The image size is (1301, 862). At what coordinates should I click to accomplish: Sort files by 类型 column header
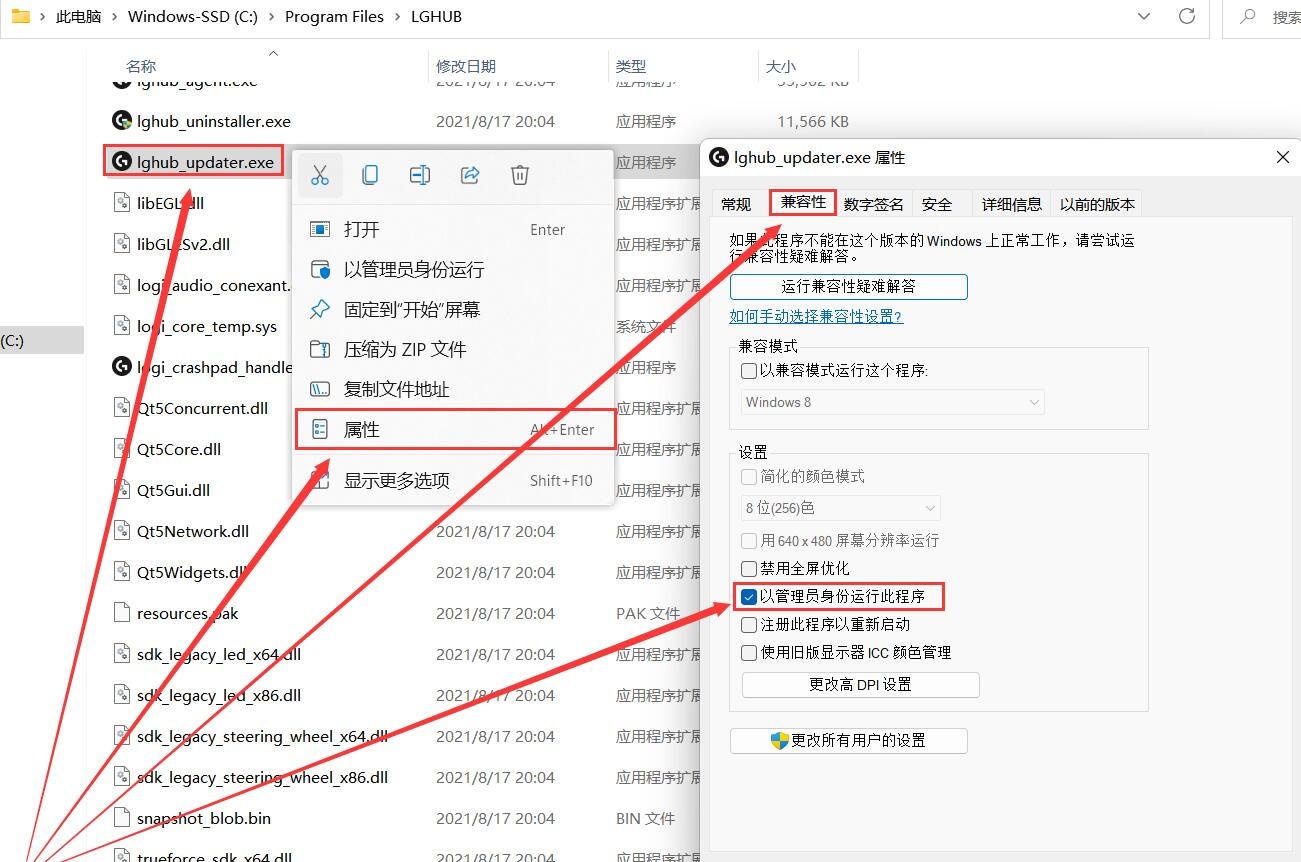pos(631,66)
